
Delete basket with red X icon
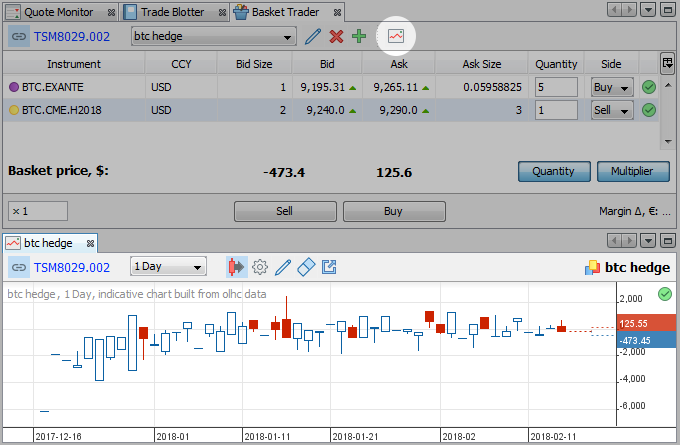[x=336, y=36]
